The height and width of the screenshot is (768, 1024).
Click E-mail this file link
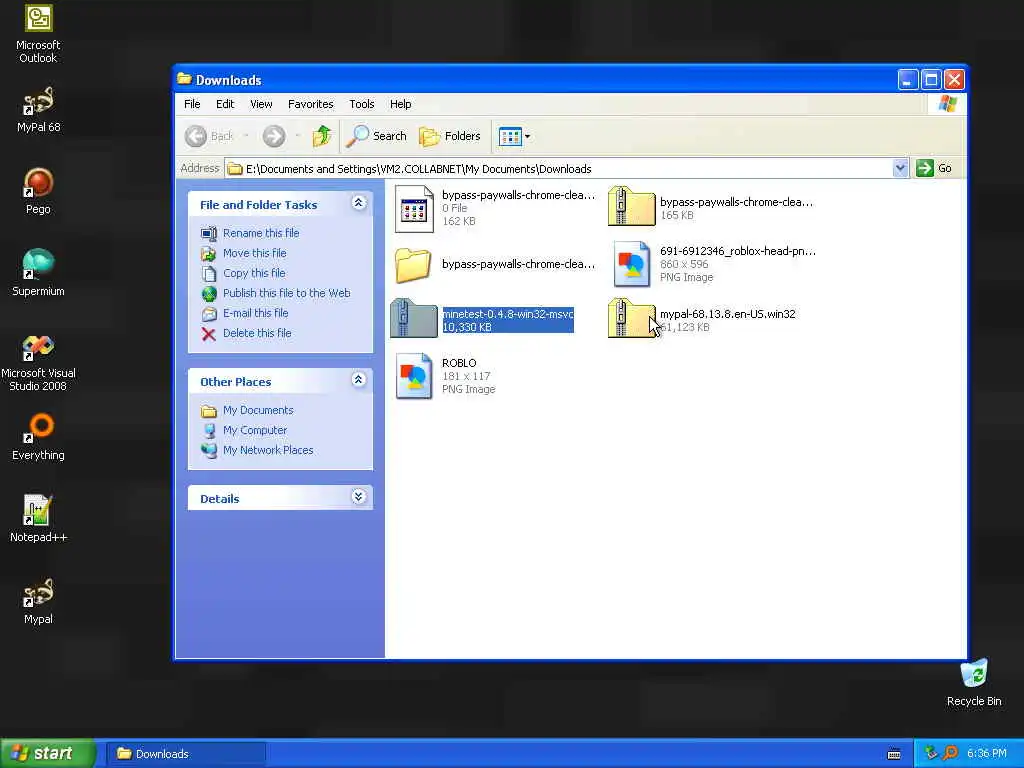coord(255,313)
